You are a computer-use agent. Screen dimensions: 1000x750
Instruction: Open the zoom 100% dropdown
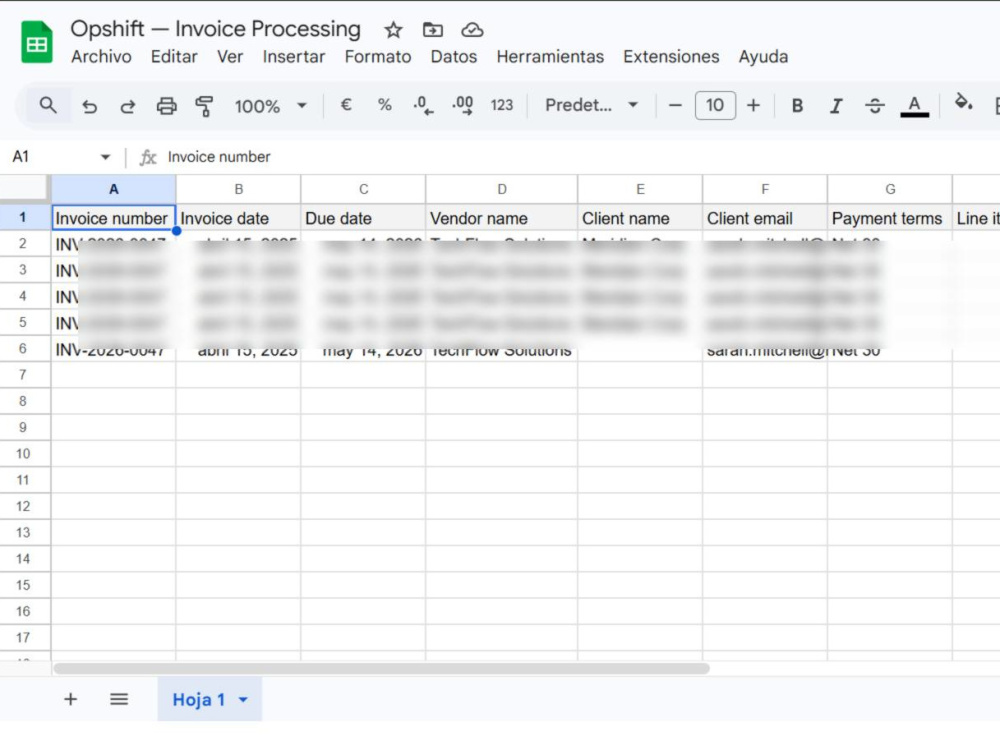coord(270,106)
